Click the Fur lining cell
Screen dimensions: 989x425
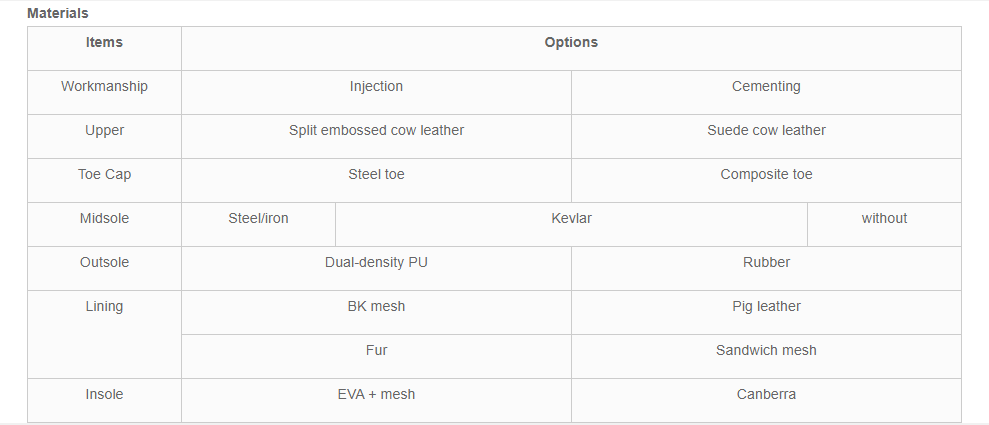tap(377, 357)
